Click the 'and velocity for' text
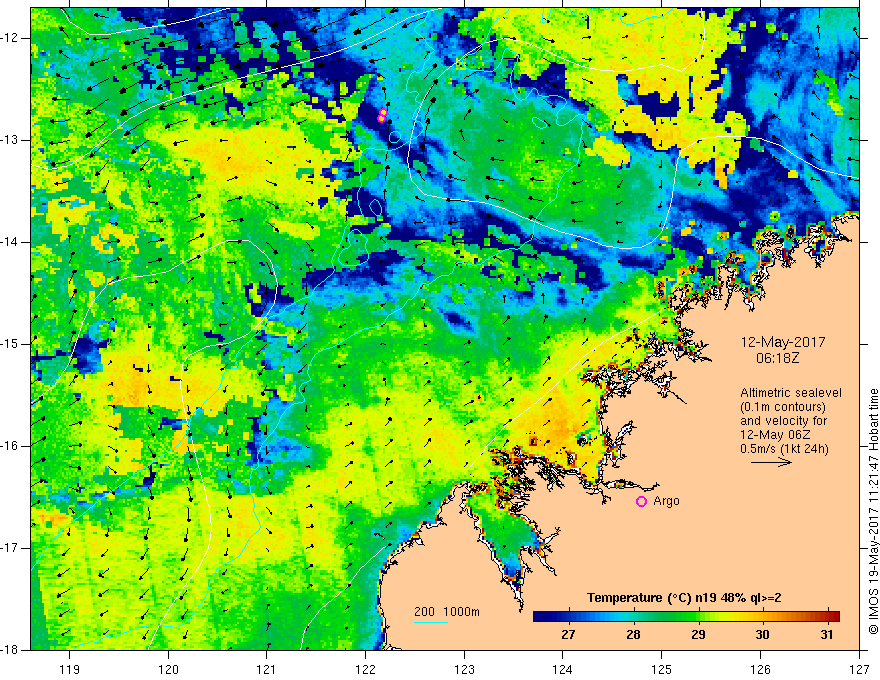 pos(783,421)
